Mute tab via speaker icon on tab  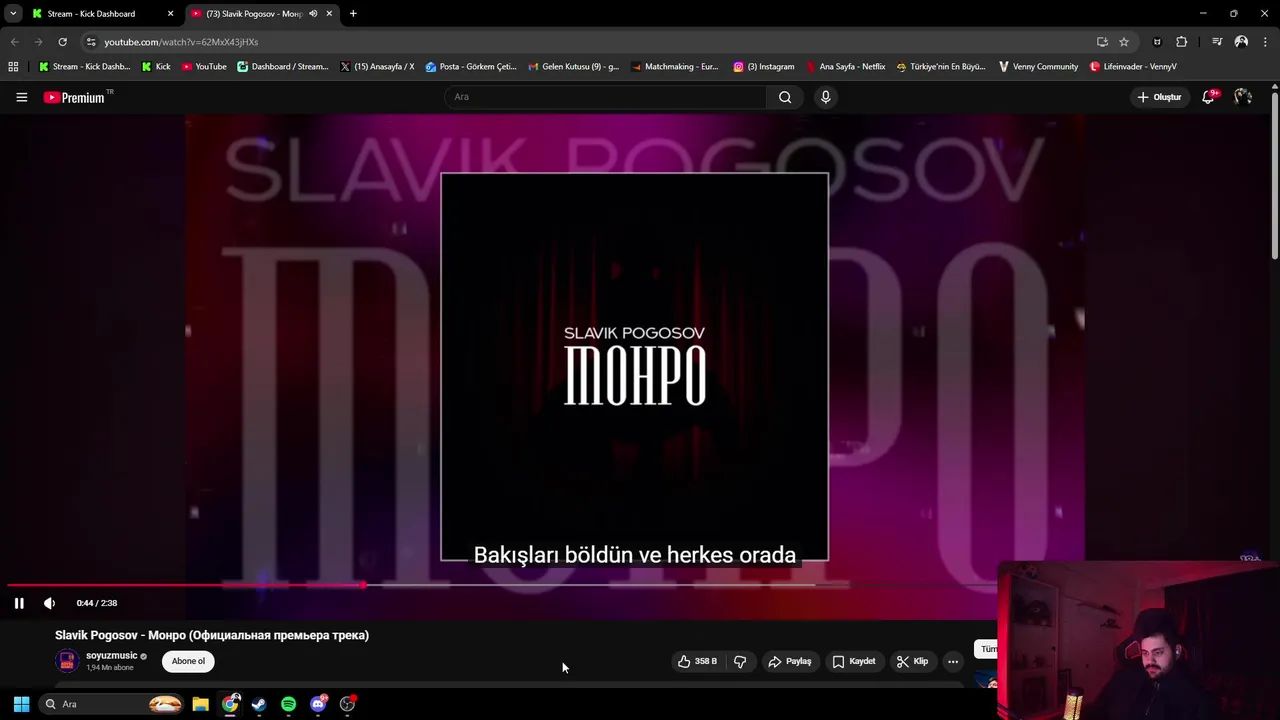[x=313, y=14]
